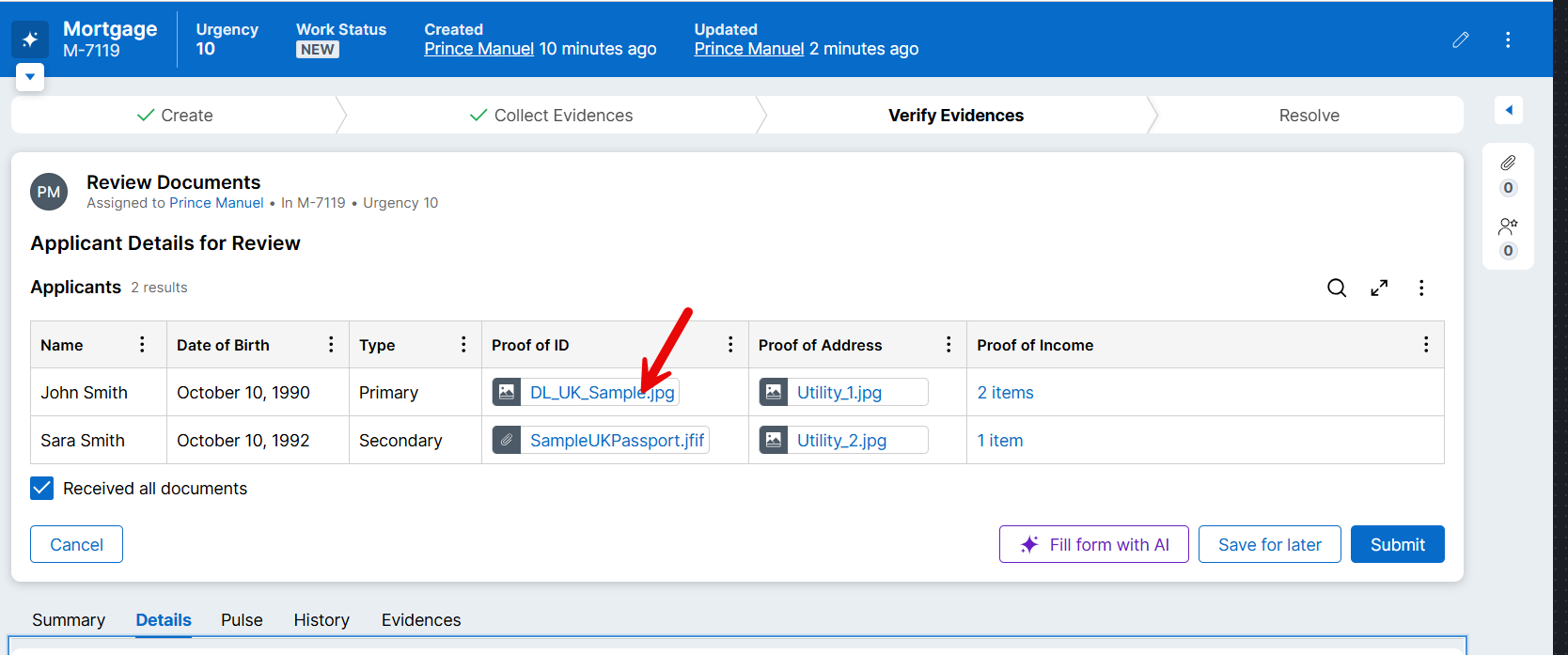Open the 2 items Proof of Income link

pos(1005,393)
